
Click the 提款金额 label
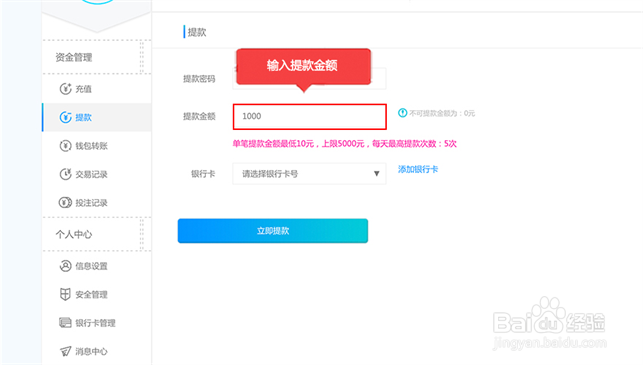[x=199, y=116]
